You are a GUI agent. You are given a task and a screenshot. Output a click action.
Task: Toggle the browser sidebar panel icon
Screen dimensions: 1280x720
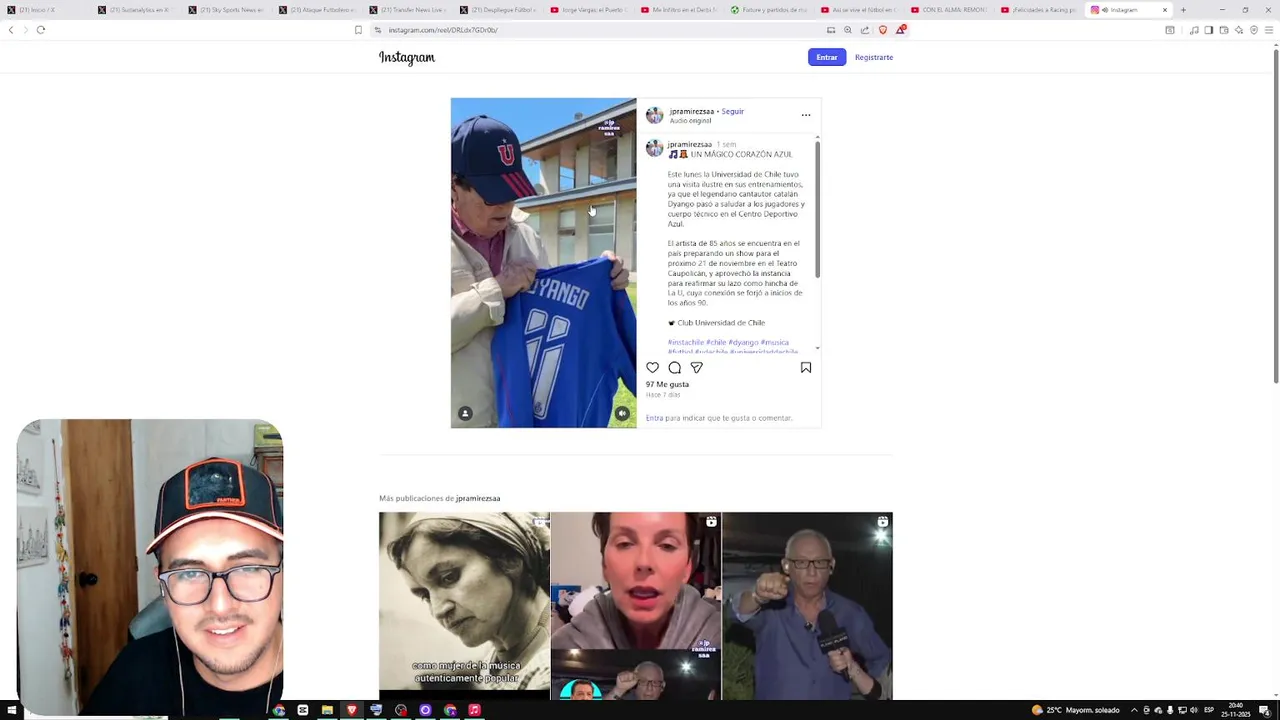(1208, 30)
